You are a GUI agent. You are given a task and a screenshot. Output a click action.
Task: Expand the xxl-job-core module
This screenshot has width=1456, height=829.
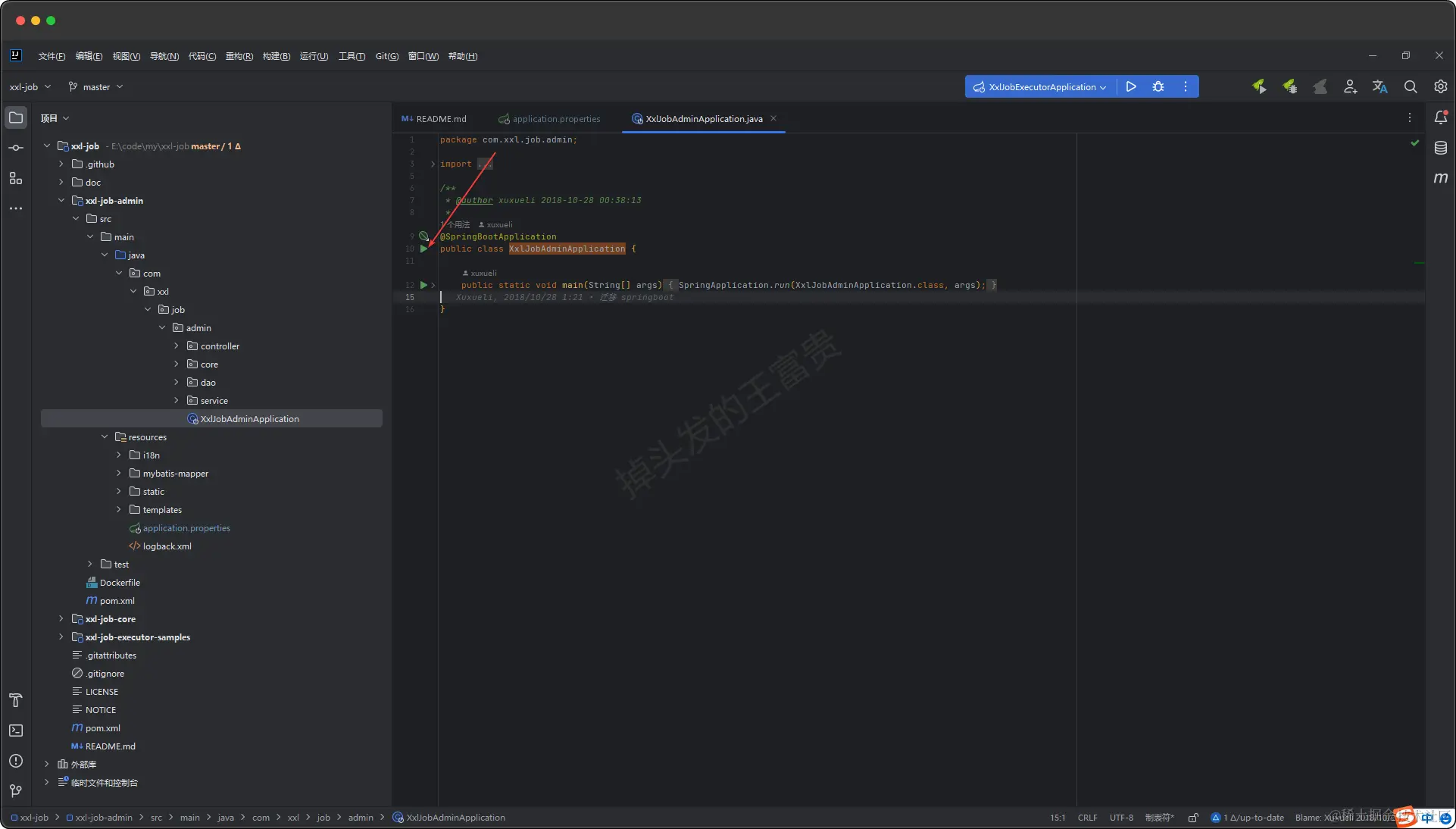click(61, 619)
